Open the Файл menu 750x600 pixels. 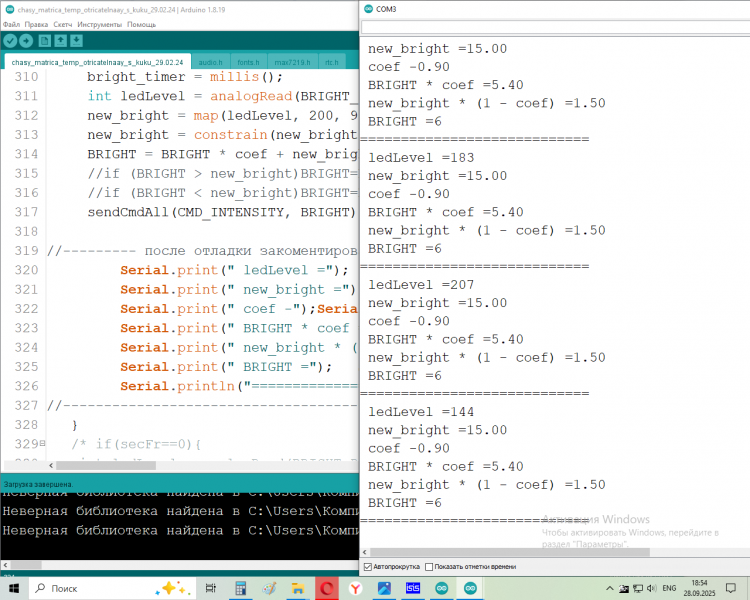point(10,23)
